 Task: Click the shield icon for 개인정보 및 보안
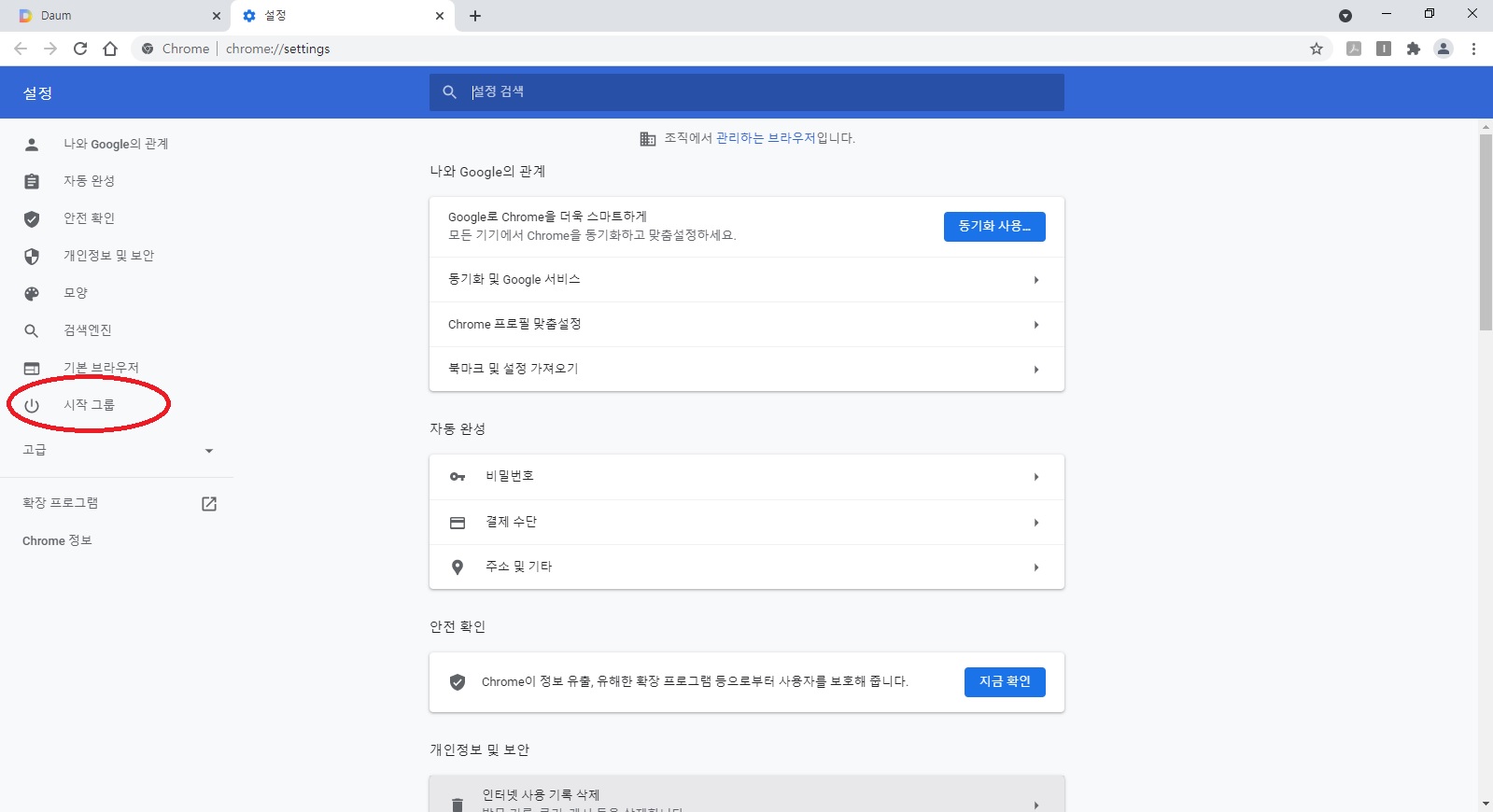coord(32,256)
